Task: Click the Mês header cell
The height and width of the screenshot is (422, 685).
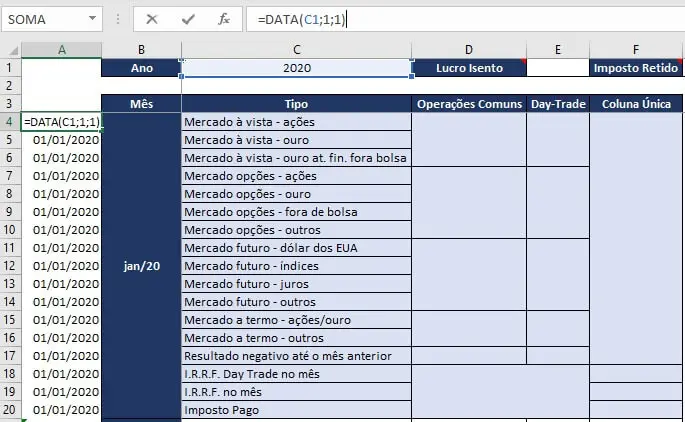Action: click(141, 104)
